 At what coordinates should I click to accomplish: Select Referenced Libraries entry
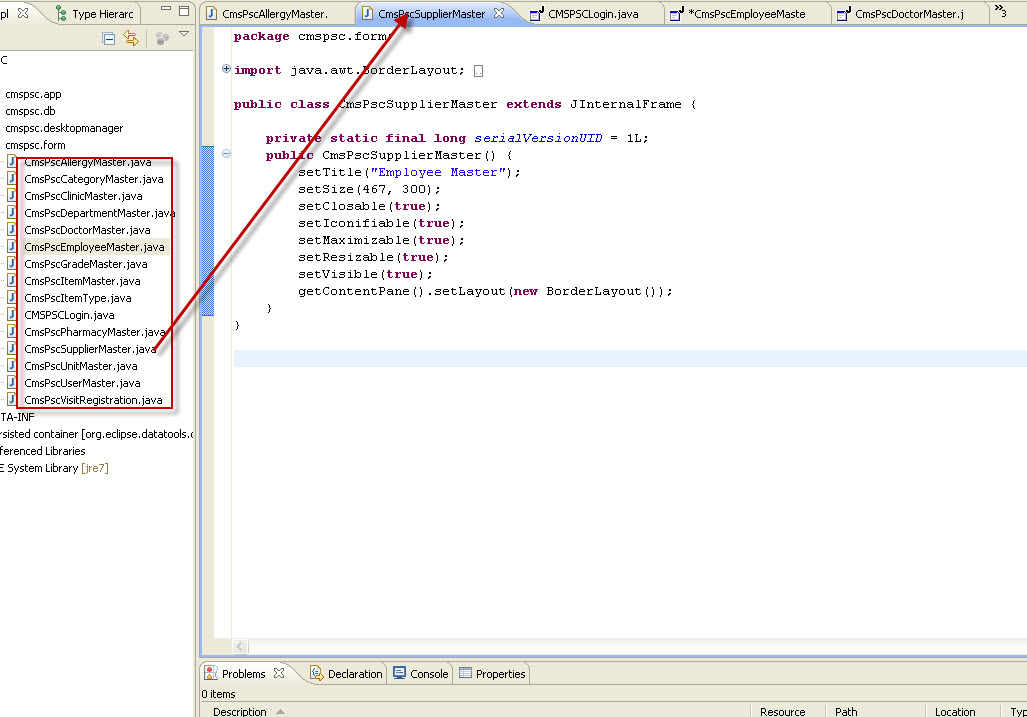[x=43, y=452]
